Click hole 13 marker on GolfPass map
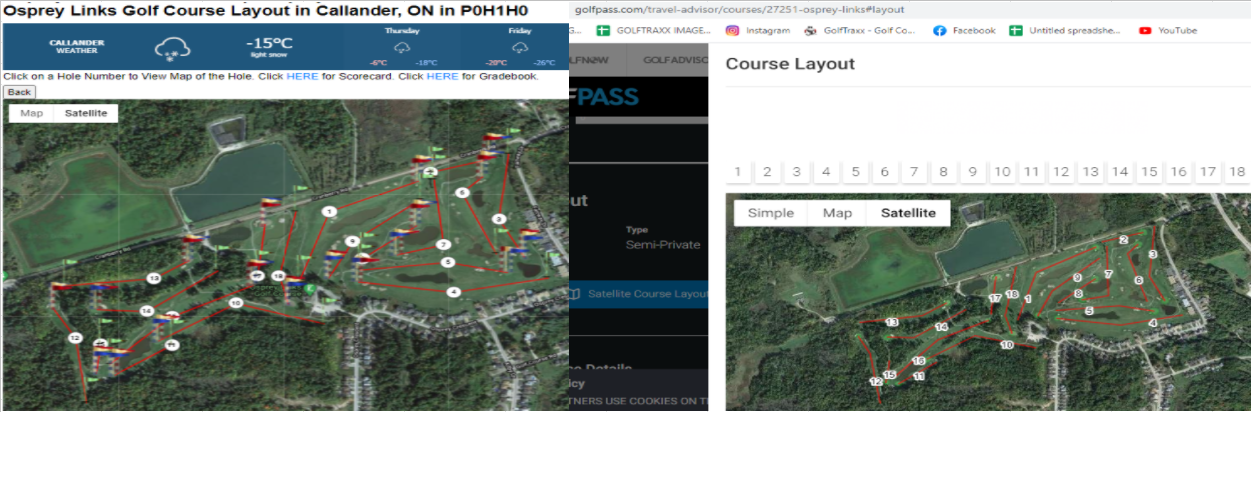 892,322
